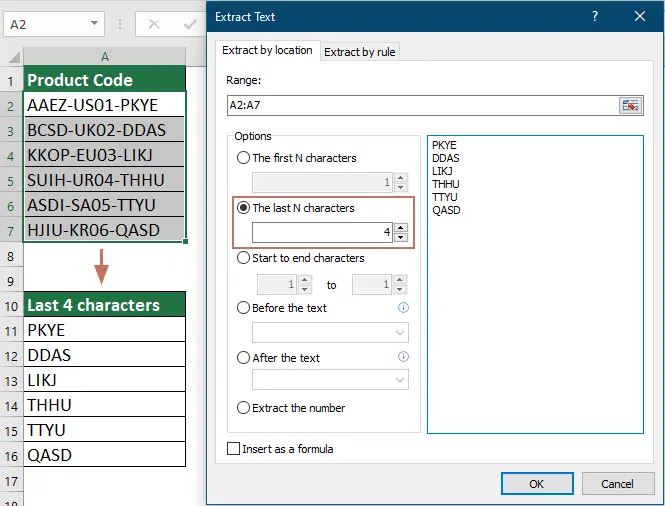Click the range selector icon in Range field
The width and height of the screenshot is (665, 506).
(x=630, y=105)
